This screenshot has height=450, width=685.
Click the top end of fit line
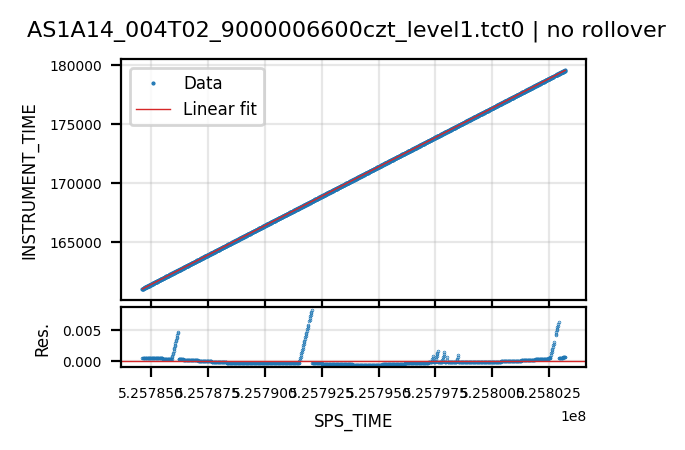565,71
